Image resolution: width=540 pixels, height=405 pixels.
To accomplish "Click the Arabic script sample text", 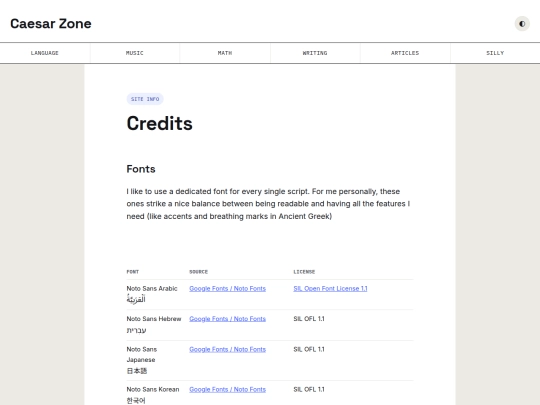I will (136, 299).
